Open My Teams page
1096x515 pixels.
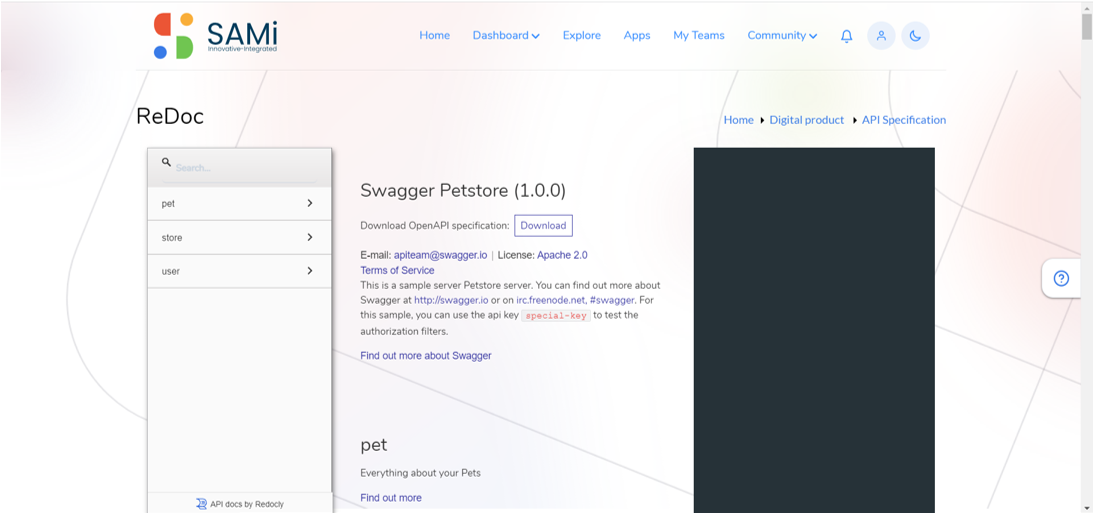699,36
